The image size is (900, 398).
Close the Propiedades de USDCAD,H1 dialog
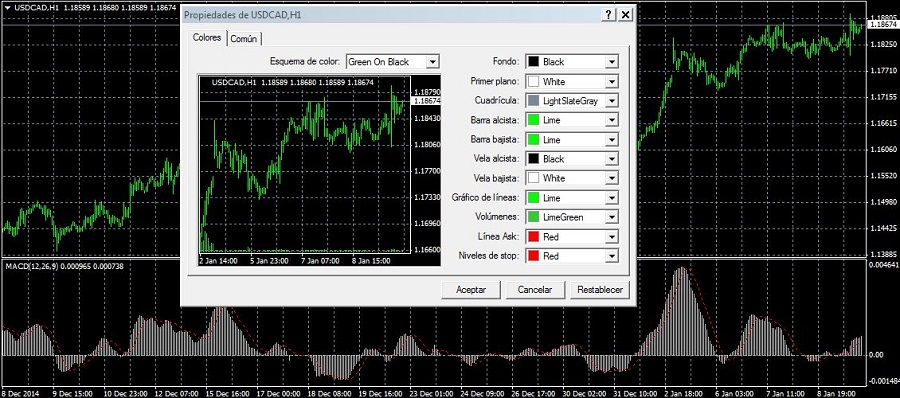pyautogui.click(x=625, y=15)
